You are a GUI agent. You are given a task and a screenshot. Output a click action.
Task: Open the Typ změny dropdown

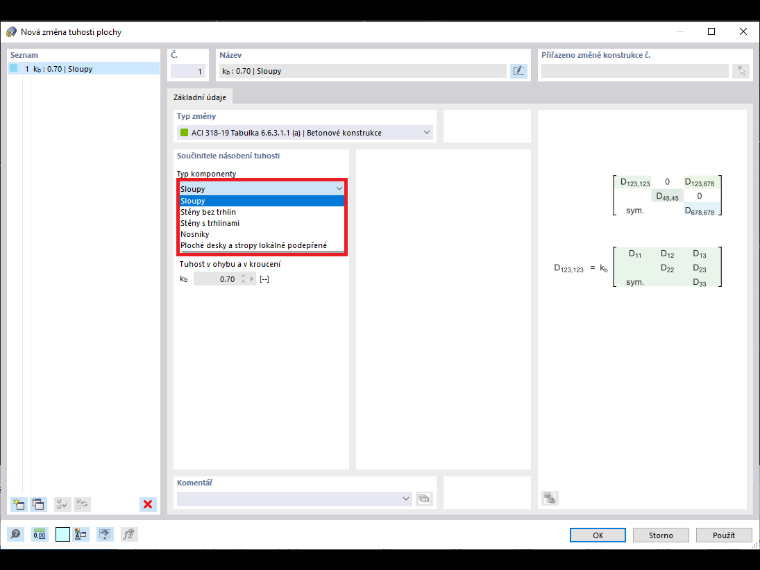coord(305,132)
